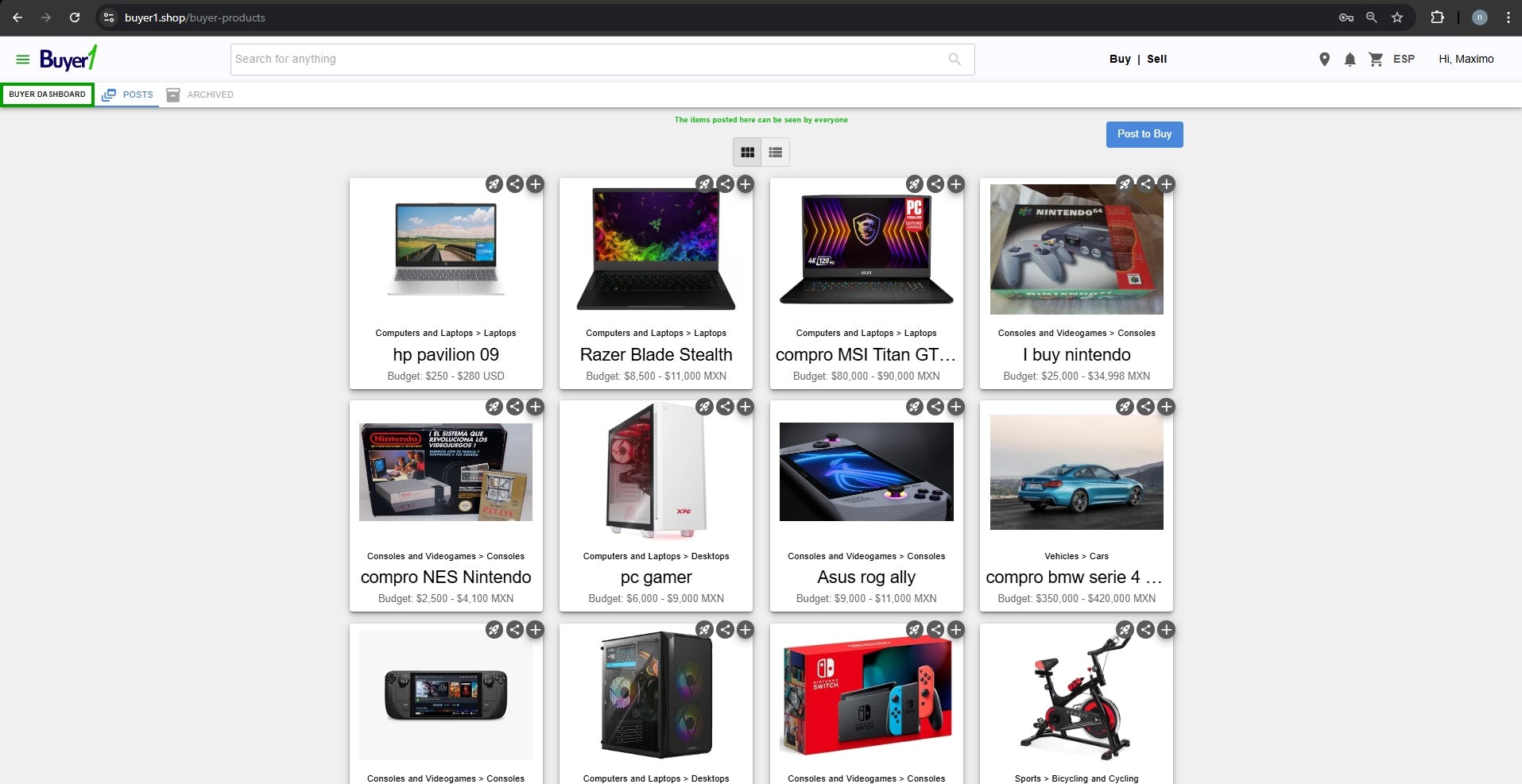Boost the I buy nintendo post (rocket icon)
1522x784 pixels.
(1125, 184)
